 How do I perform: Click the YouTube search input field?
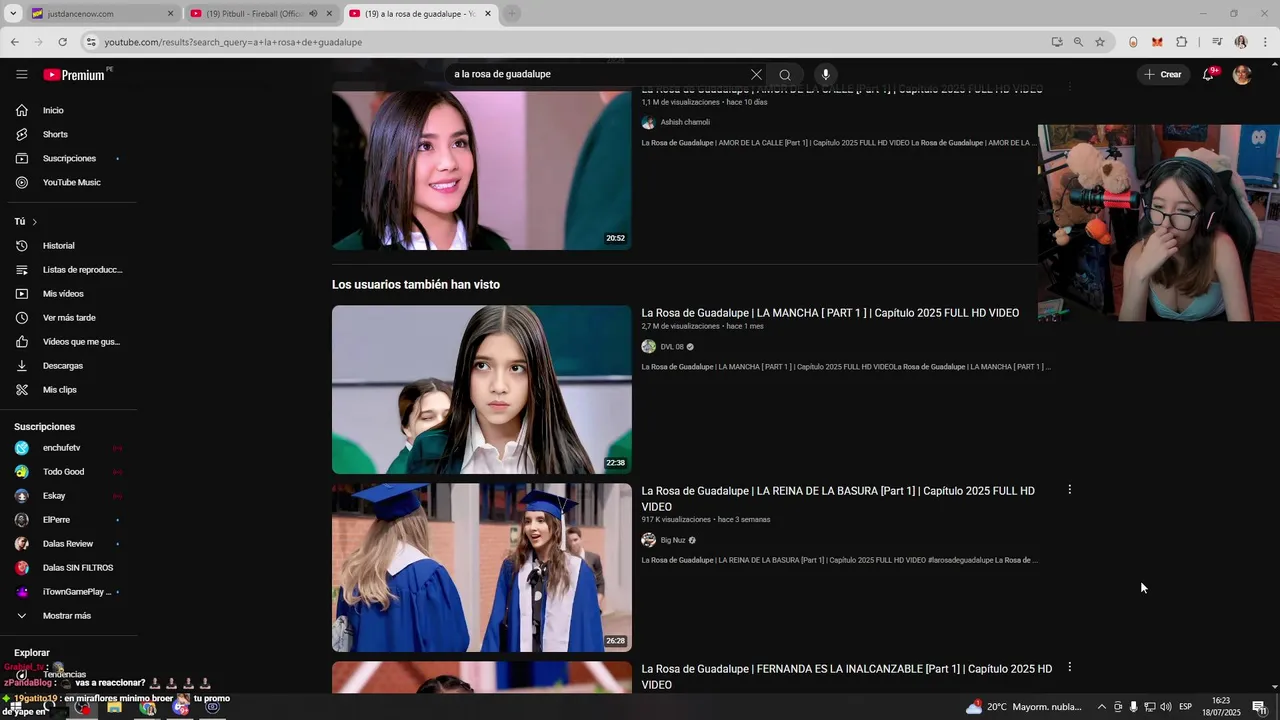click(598, 74)
